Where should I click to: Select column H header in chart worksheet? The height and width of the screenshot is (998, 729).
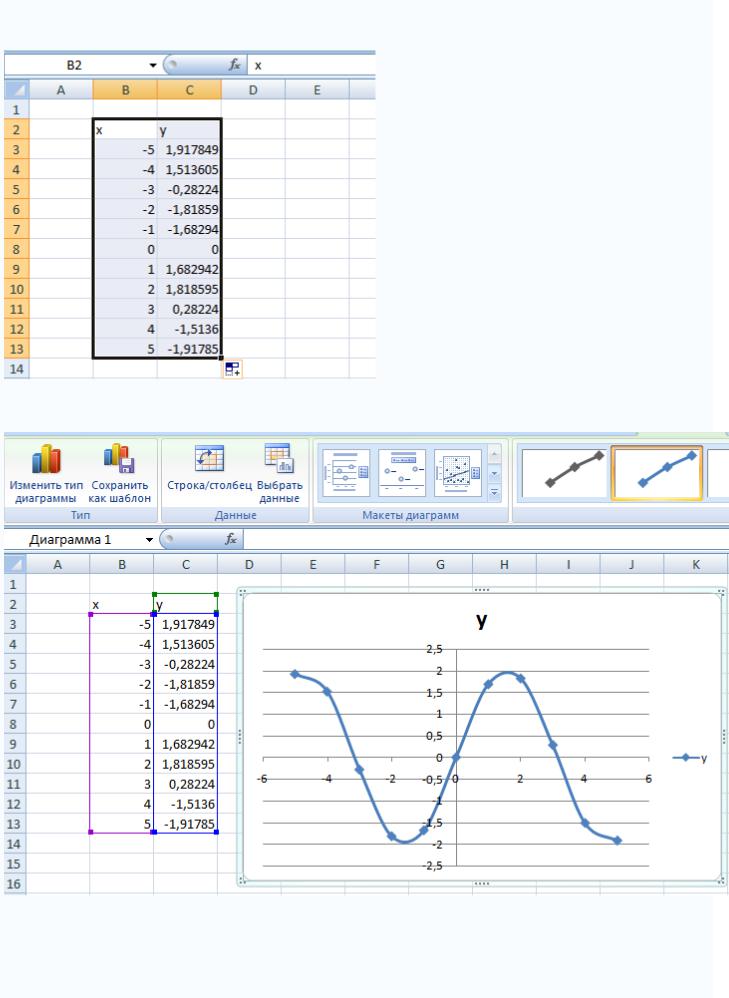pyautogui.click(x=504, y=564)
